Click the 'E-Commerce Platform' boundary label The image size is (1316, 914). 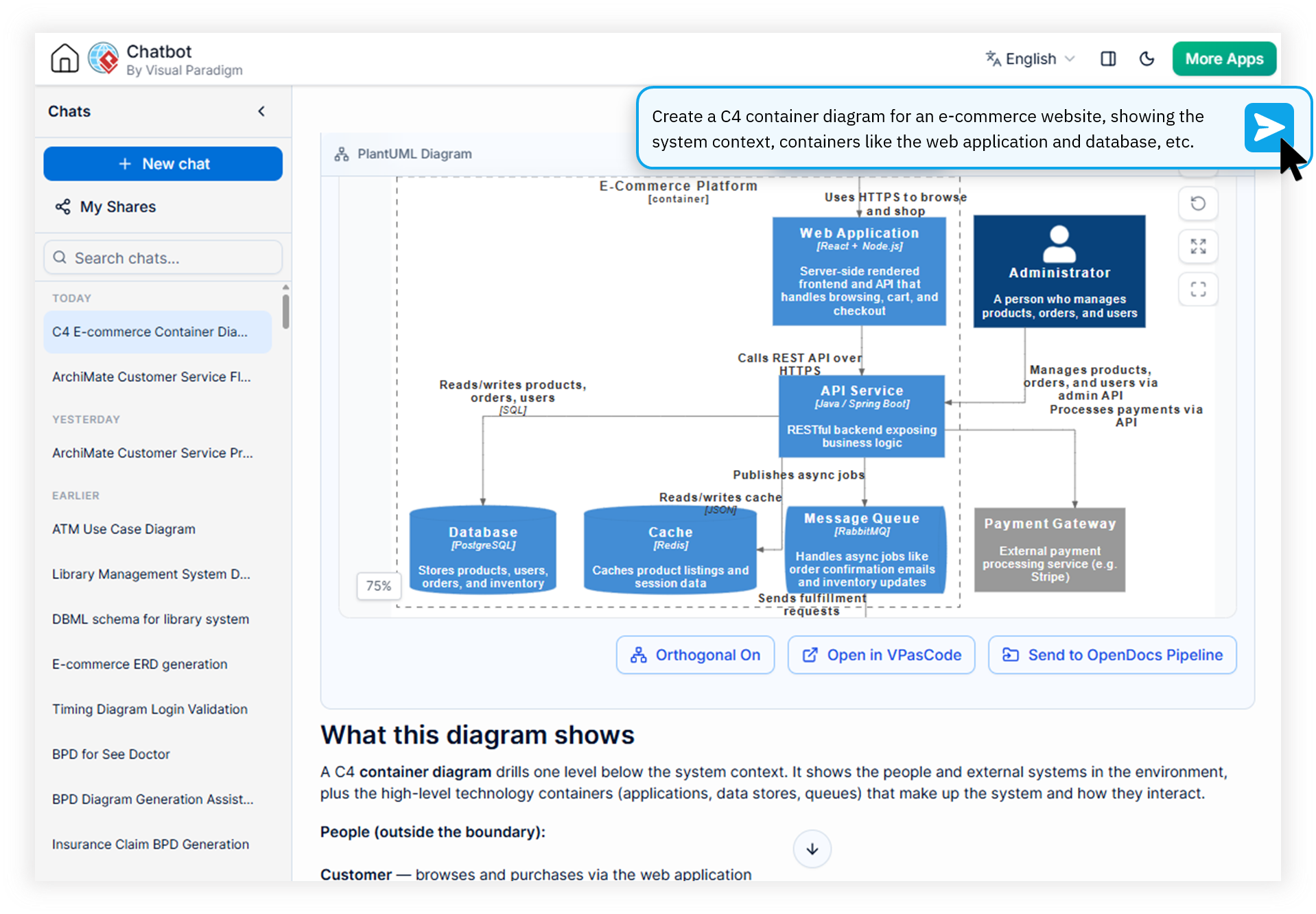pos(679,186)
